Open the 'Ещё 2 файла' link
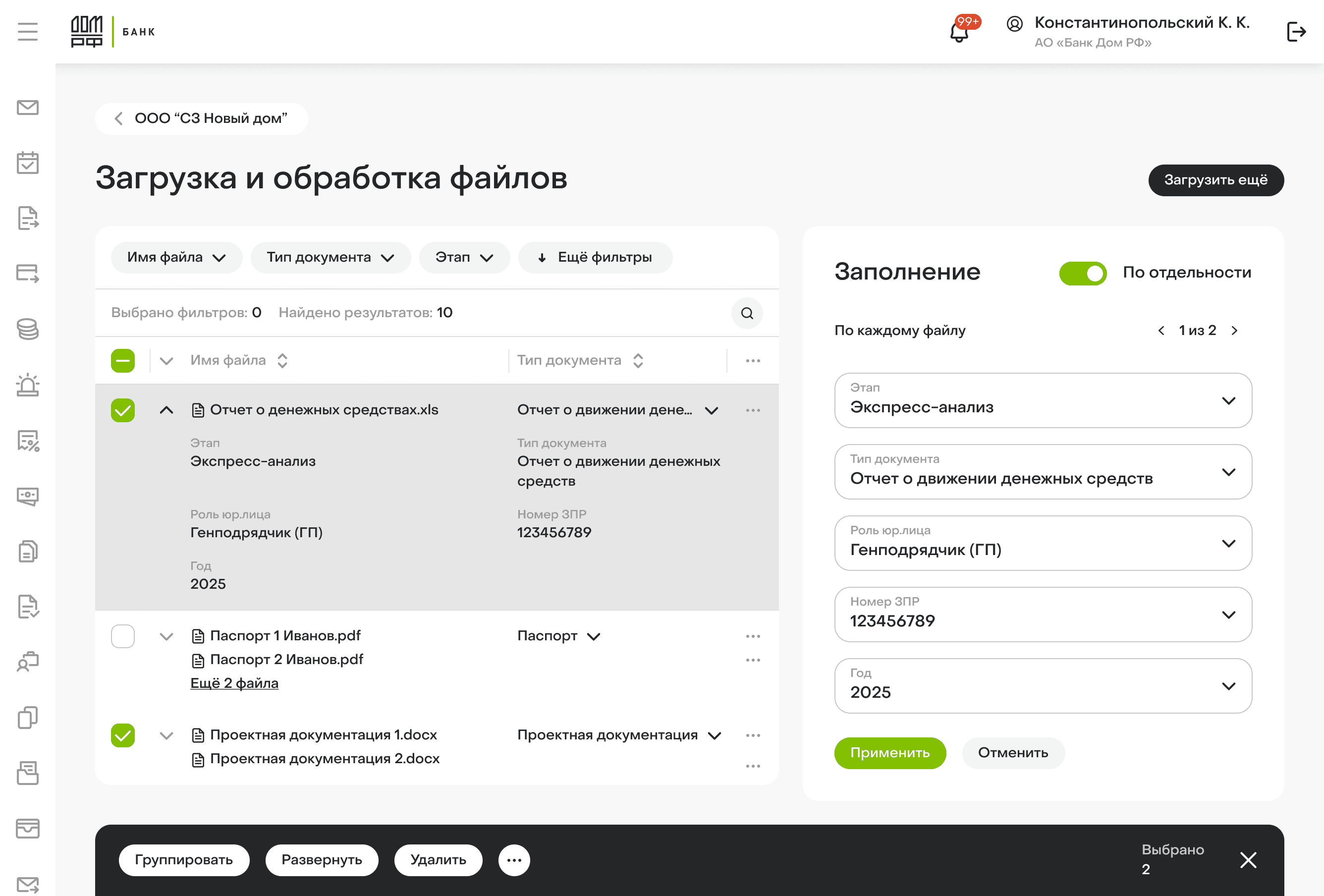 click(x=234, y=683)
